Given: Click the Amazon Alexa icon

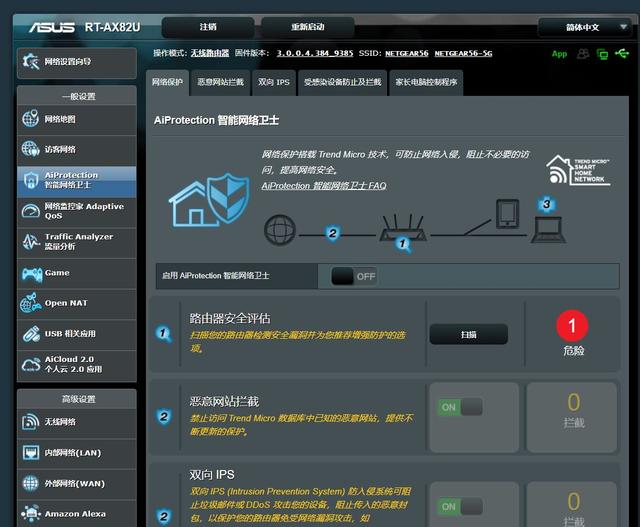Looking at the screenshot, I should coord(31,514).
